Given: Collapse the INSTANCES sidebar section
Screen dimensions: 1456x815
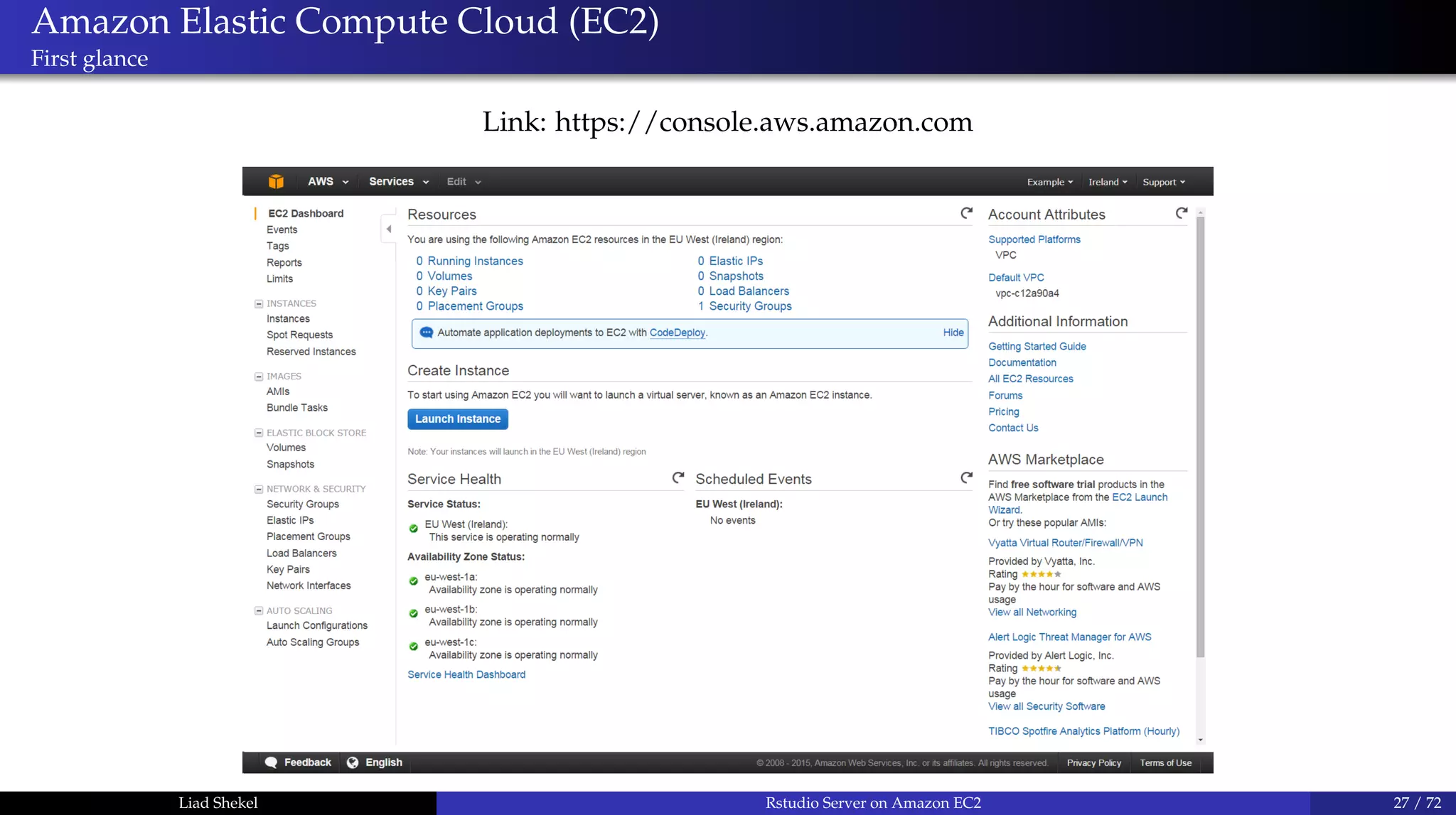Looking at the screenshot, I should pos(259,303).
